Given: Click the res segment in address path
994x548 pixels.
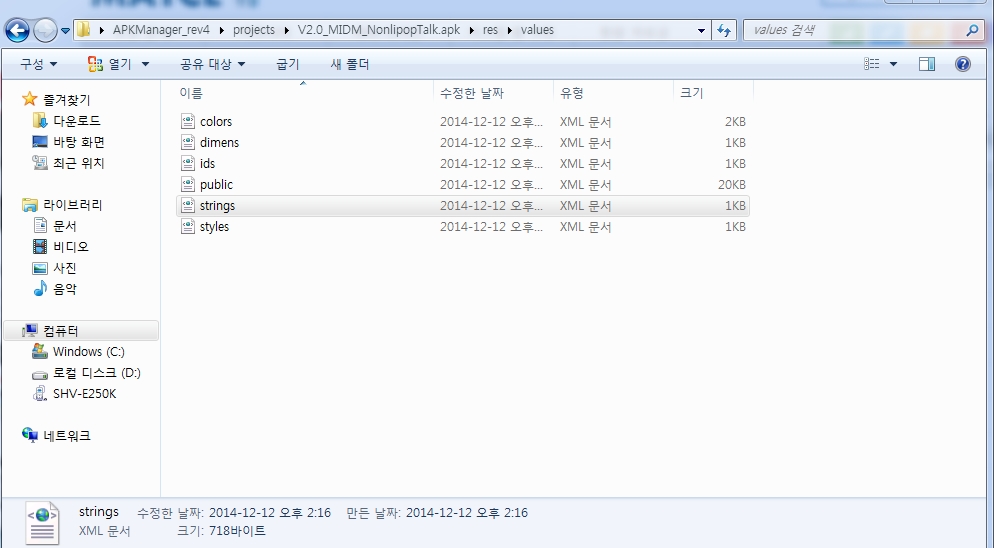Looking at the screenshot, I should pos(490,30).
